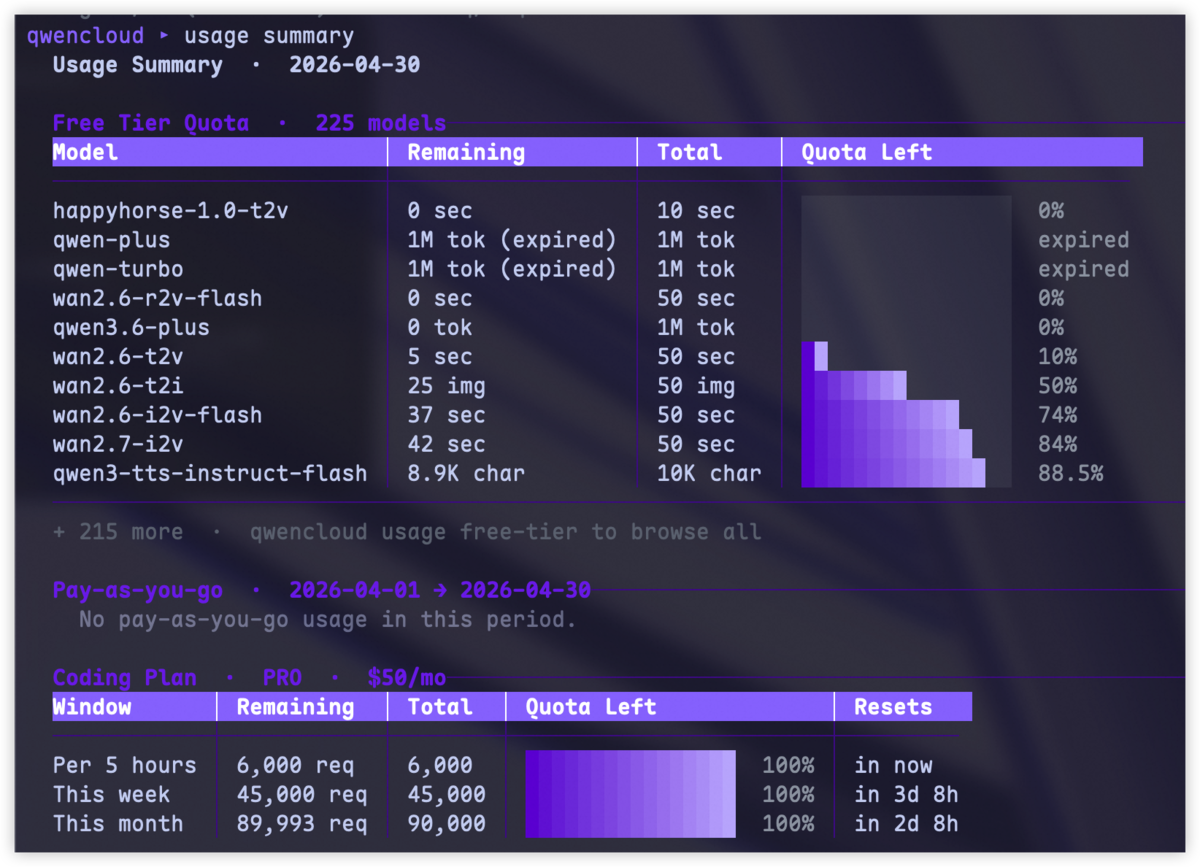Screen dimensions: 1200x867
Task: Click the '$50/mo' price label
Action: pos(407,678)
